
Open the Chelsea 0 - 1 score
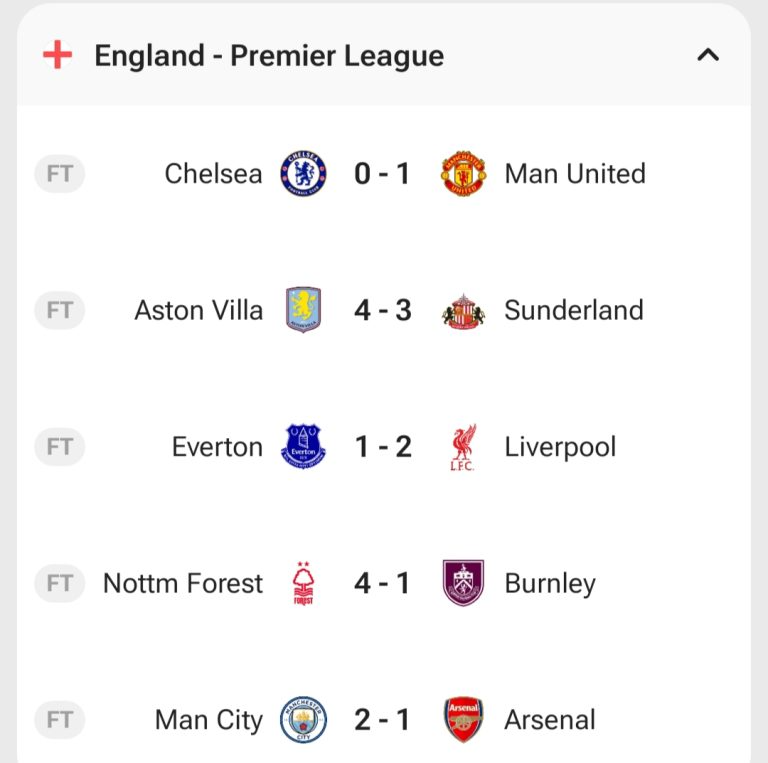click(382, 174)
